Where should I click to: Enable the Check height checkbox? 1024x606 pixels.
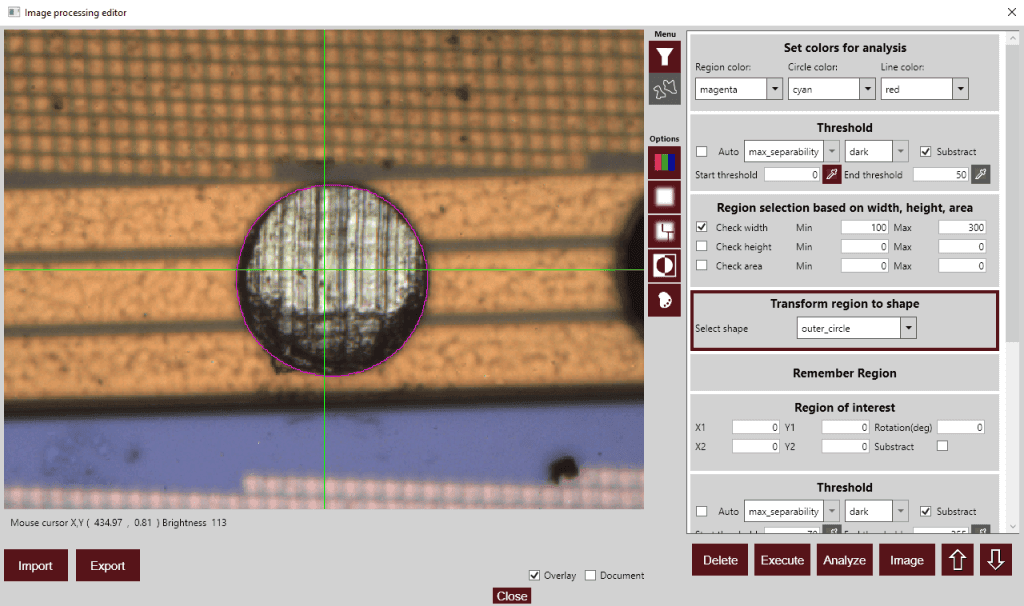coord(702,247)
